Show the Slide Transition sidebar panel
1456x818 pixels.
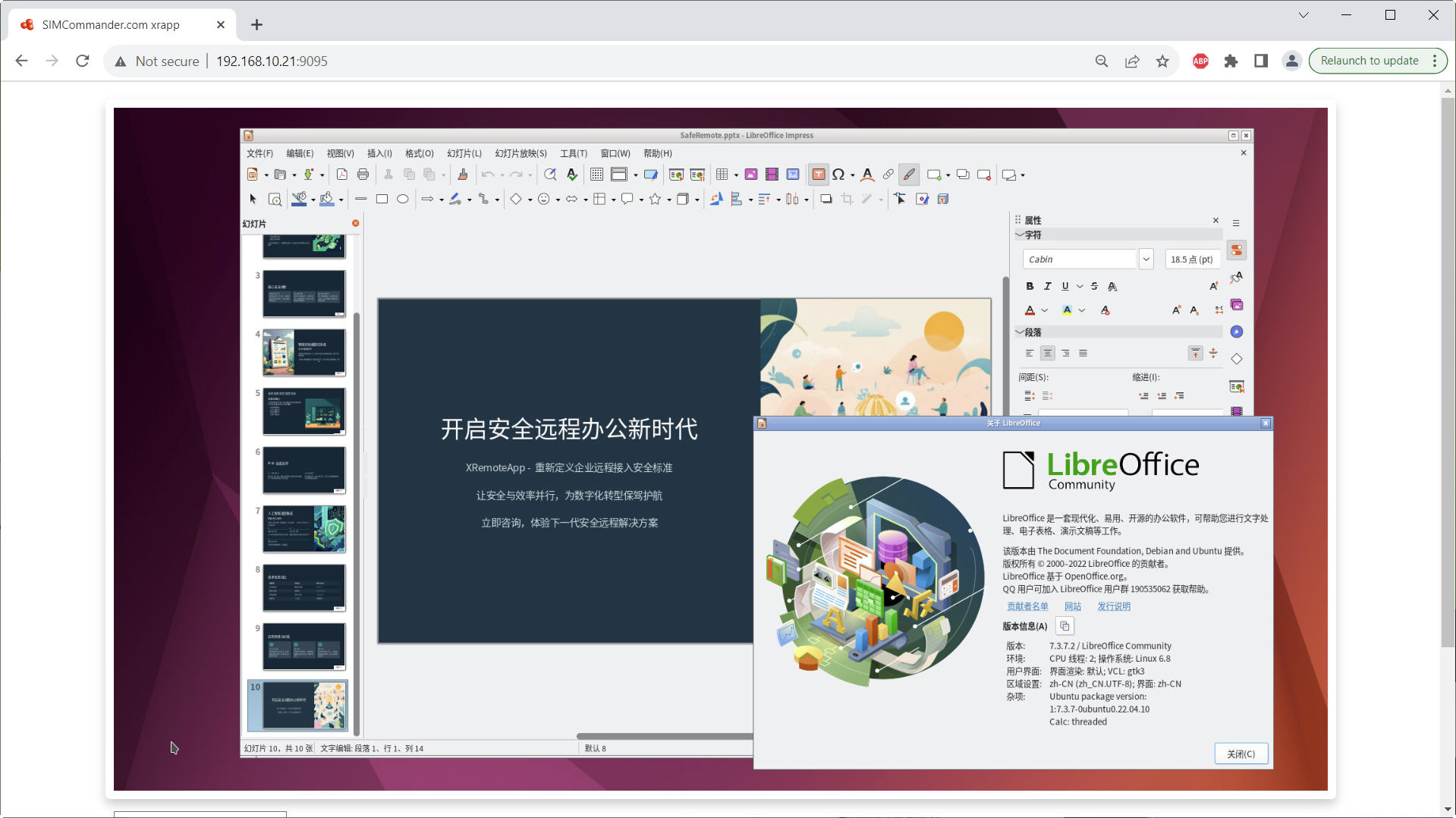pos(1237,386)
